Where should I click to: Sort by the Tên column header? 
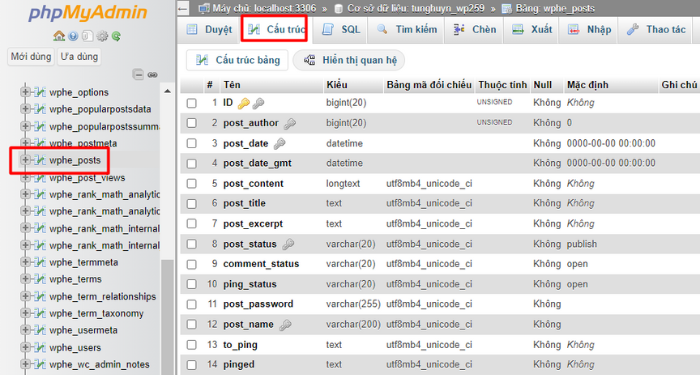tap(232, 85)
